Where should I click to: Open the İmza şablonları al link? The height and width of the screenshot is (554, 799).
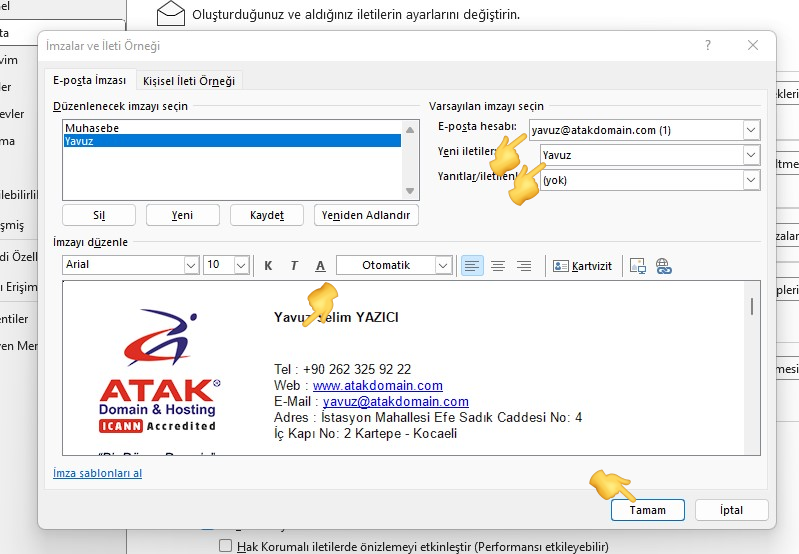tap(97, 473)
